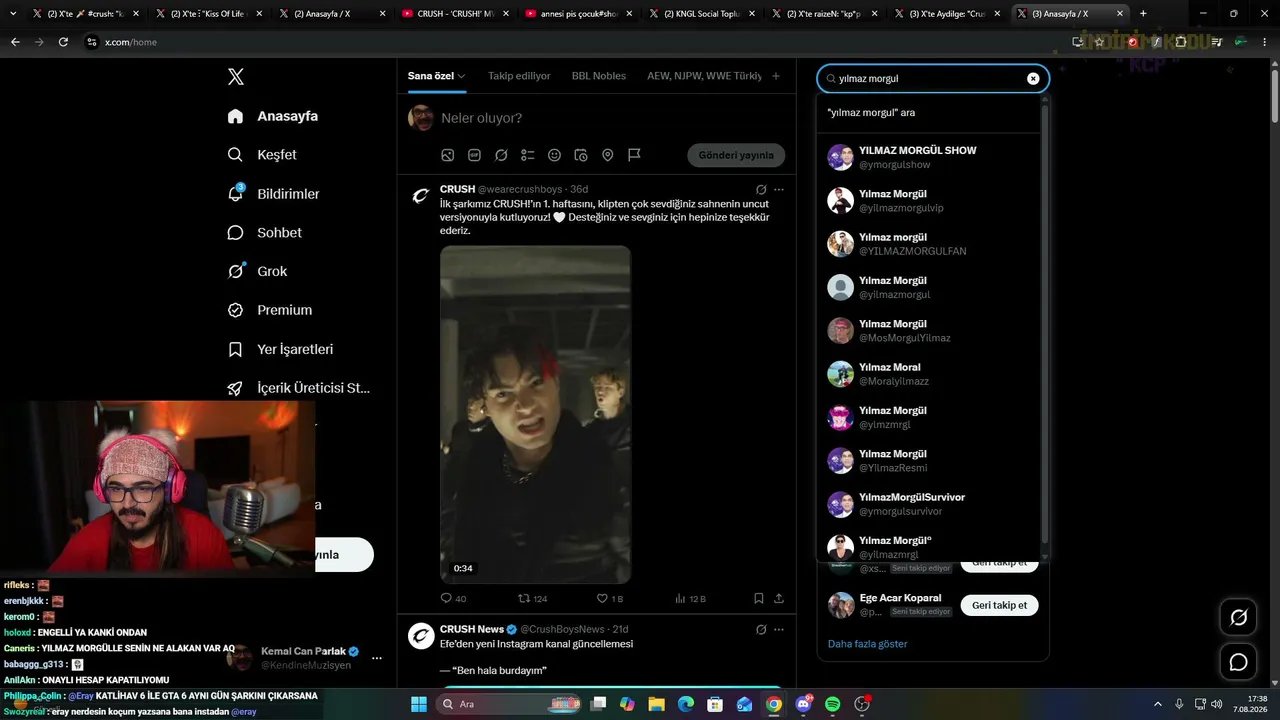
Task: Switch to the CRUSH YouTube browser tab
Action: coord(455,14)
